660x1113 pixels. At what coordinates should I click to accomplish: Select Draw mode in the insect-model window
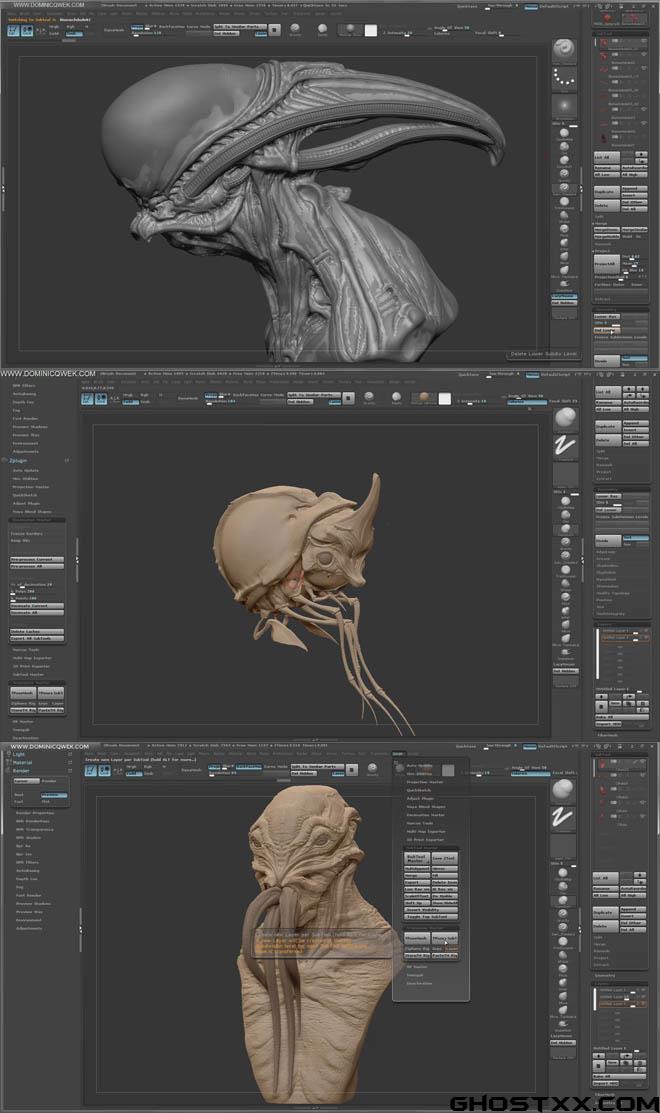(101, 399)
